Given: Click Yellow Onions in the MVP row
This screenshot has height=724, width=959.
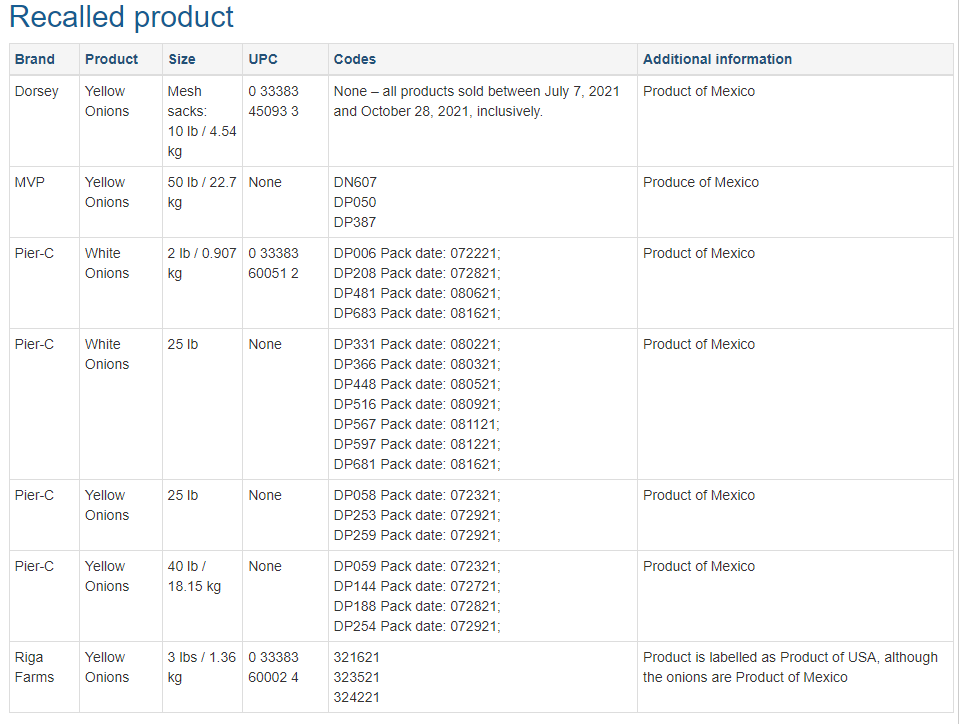Looking at the screenshot, I should 107,192.
